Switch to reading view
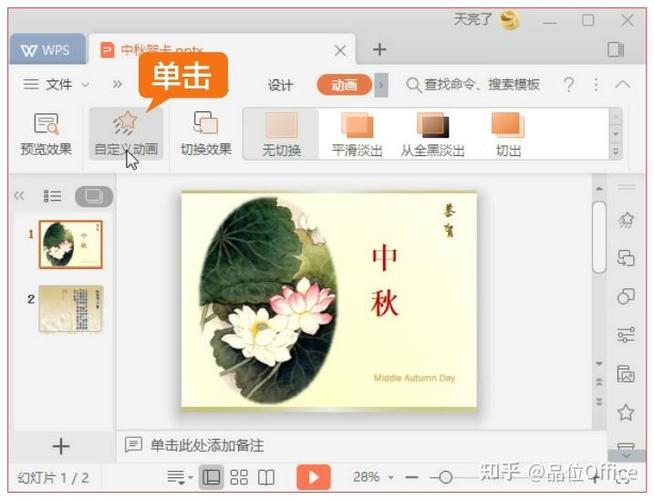Image resolution: width=654 pixels, height=500 pixels. tap(266, 477)
